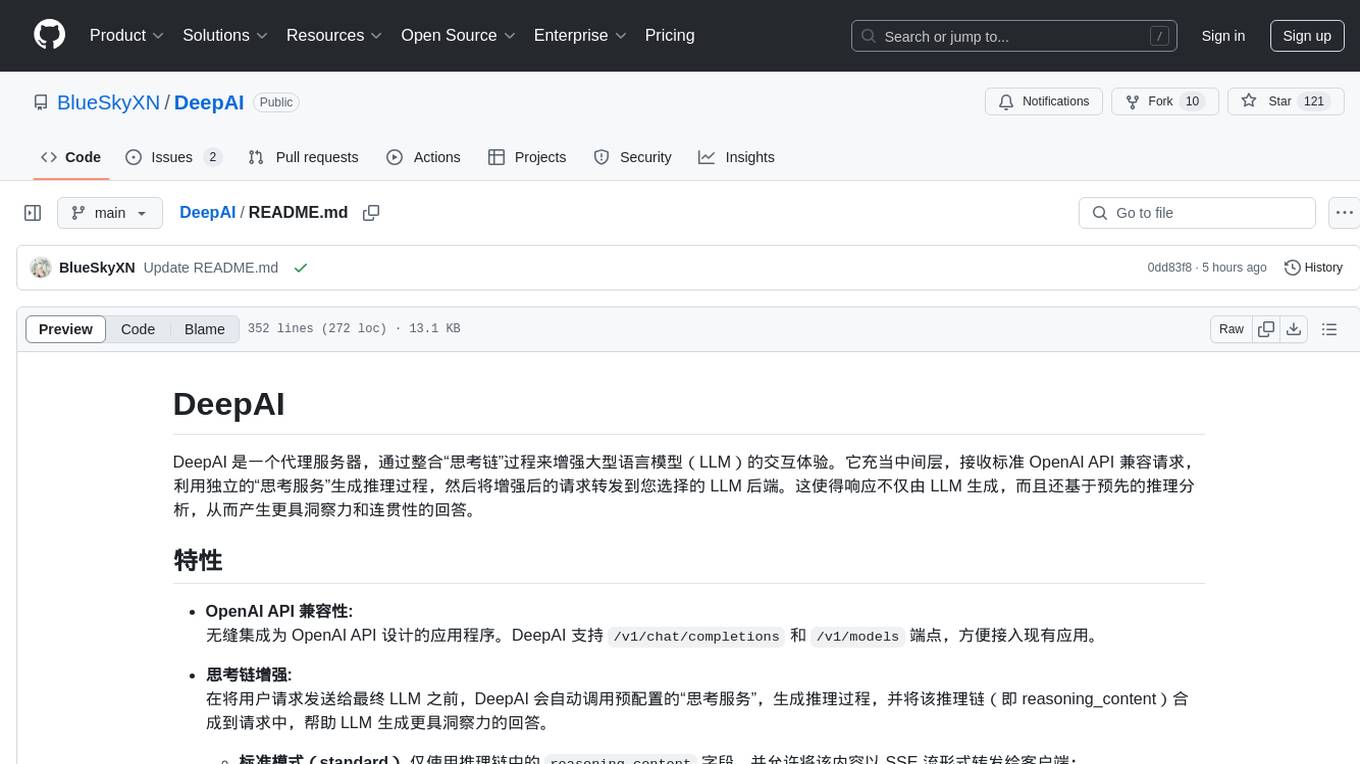Click the 思考链增强 bullet title

coord(249,675)
